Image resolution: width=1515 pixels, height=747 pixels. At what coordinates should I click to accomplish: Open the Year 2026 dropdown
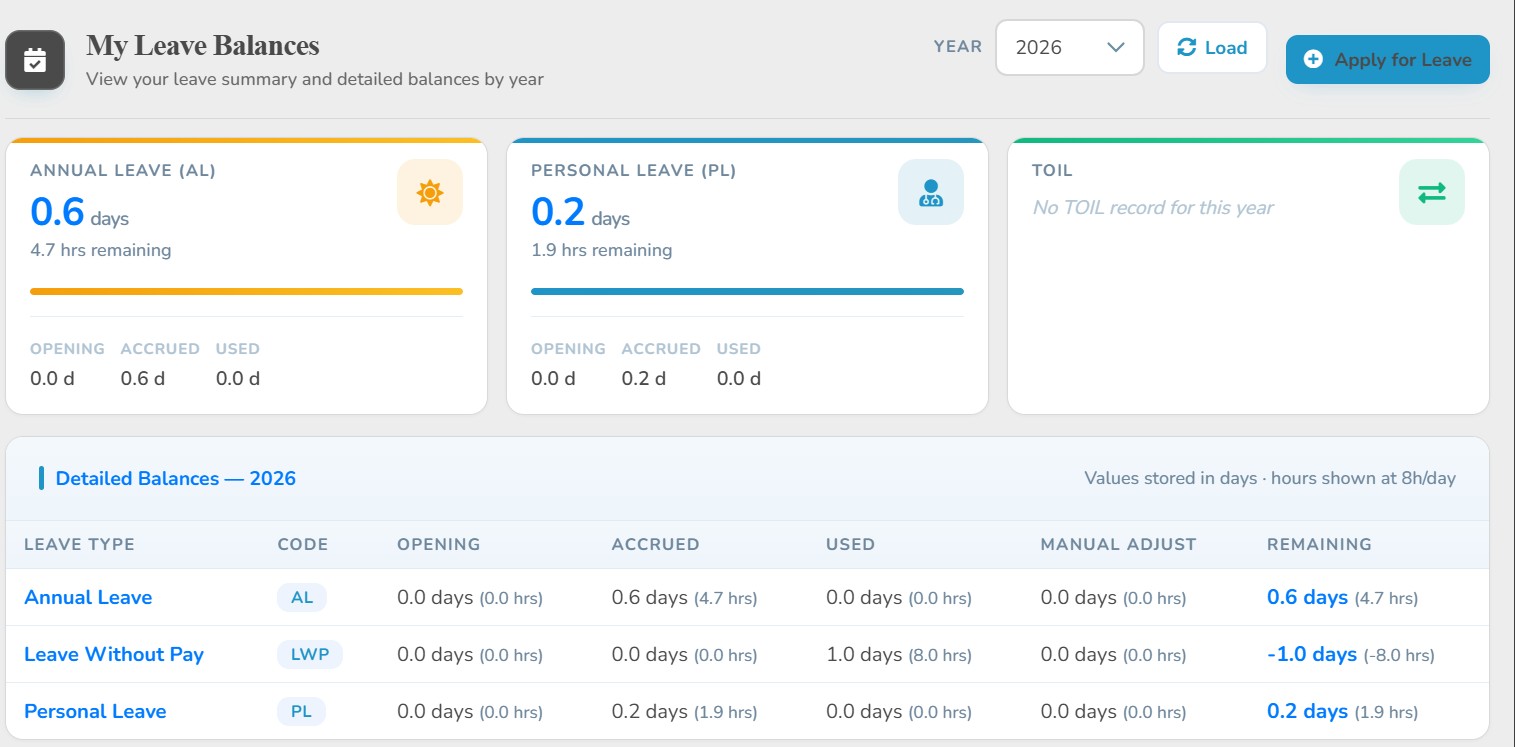coord(1070,47)
